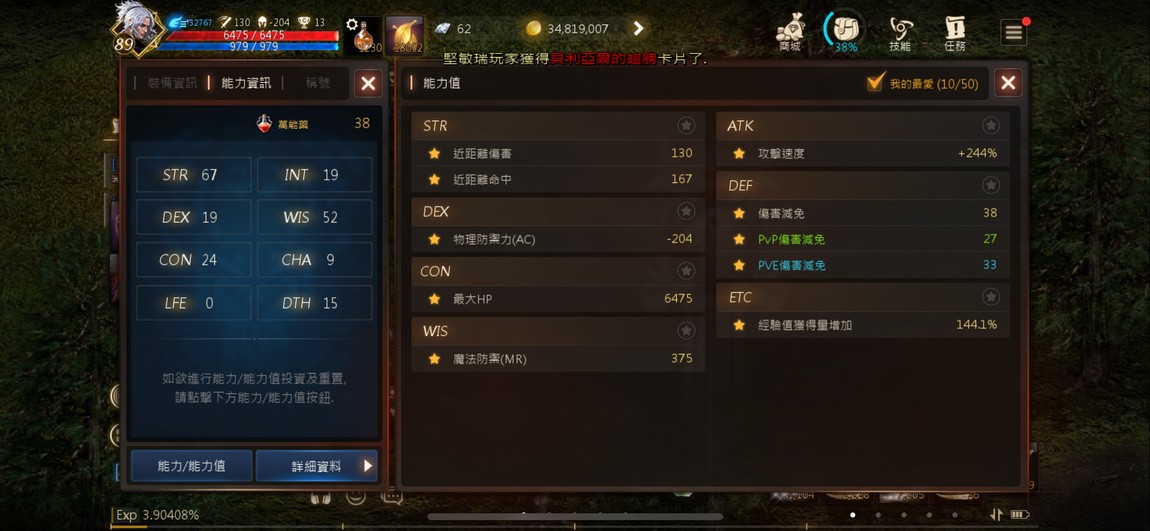Open the 商城 shop bag icon

(790, 32)
